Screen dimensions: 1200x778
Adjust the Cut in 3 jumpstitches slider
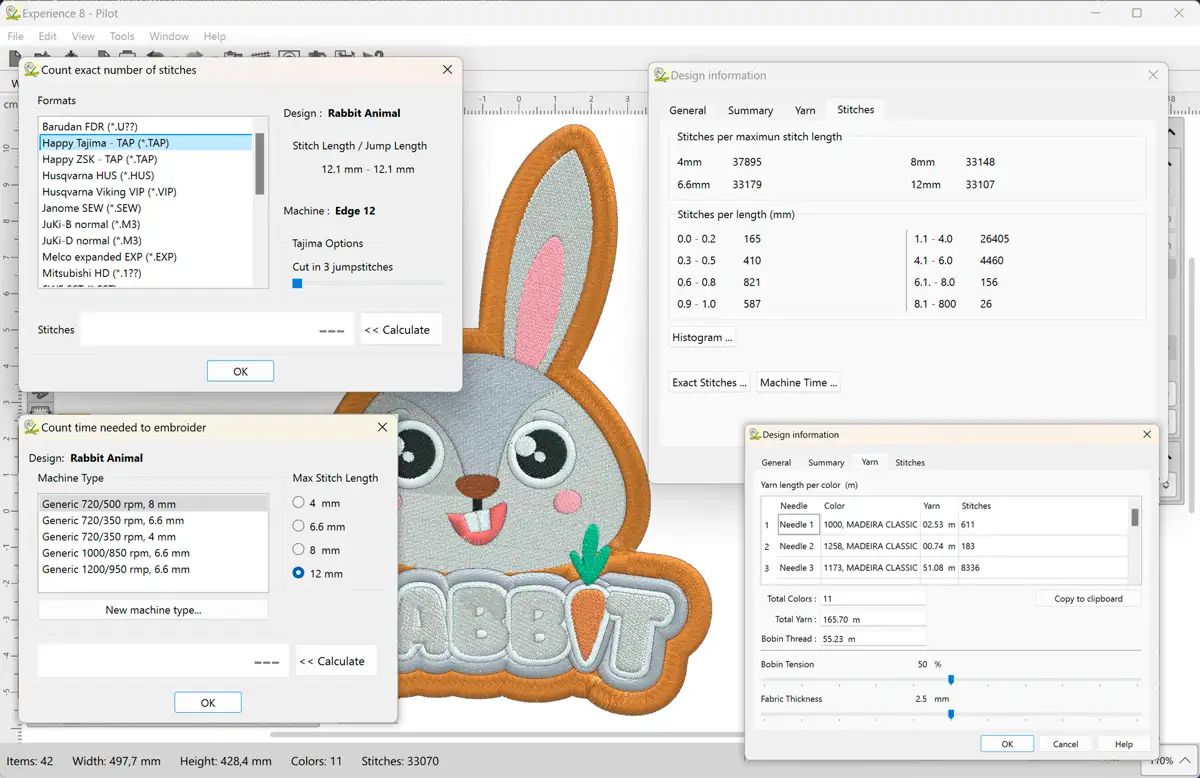point(297,284)
